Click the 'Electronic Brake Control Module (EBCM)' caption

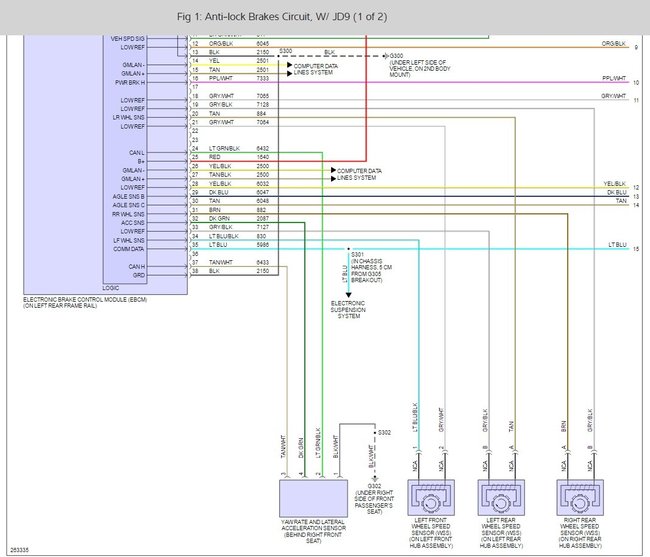click(85, 303)
